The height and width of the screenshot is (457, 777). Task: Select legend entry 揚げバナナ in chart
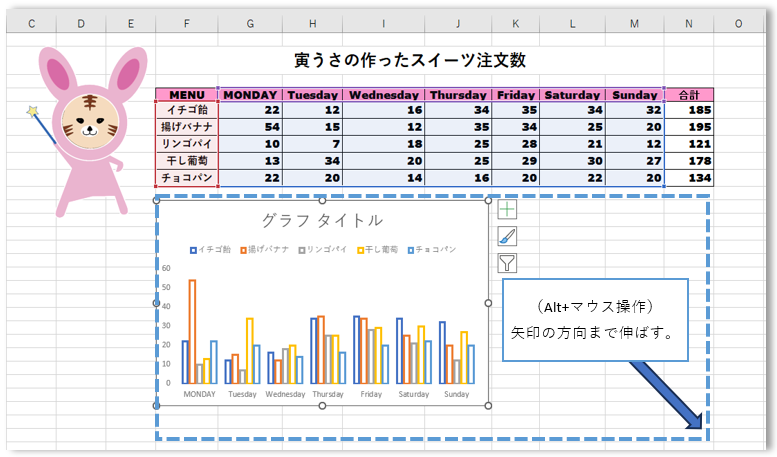(x=265, y=250)
